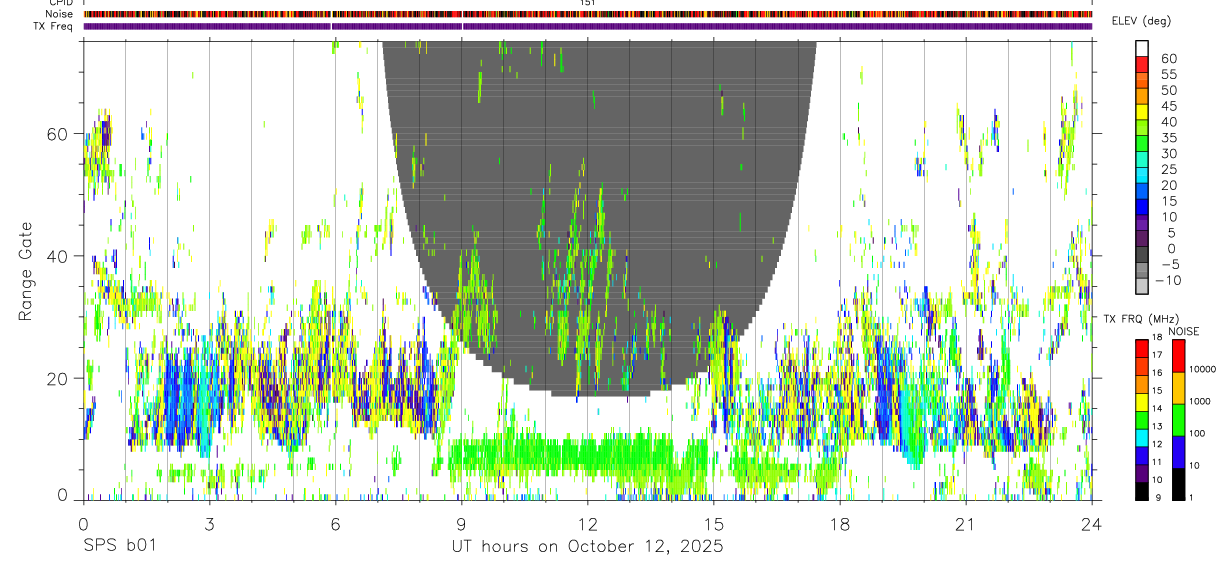This screenshot has width=1228, height=567.
Task: Click the 'SPS b01' radar beam label
Action: [x=120, y=547]
